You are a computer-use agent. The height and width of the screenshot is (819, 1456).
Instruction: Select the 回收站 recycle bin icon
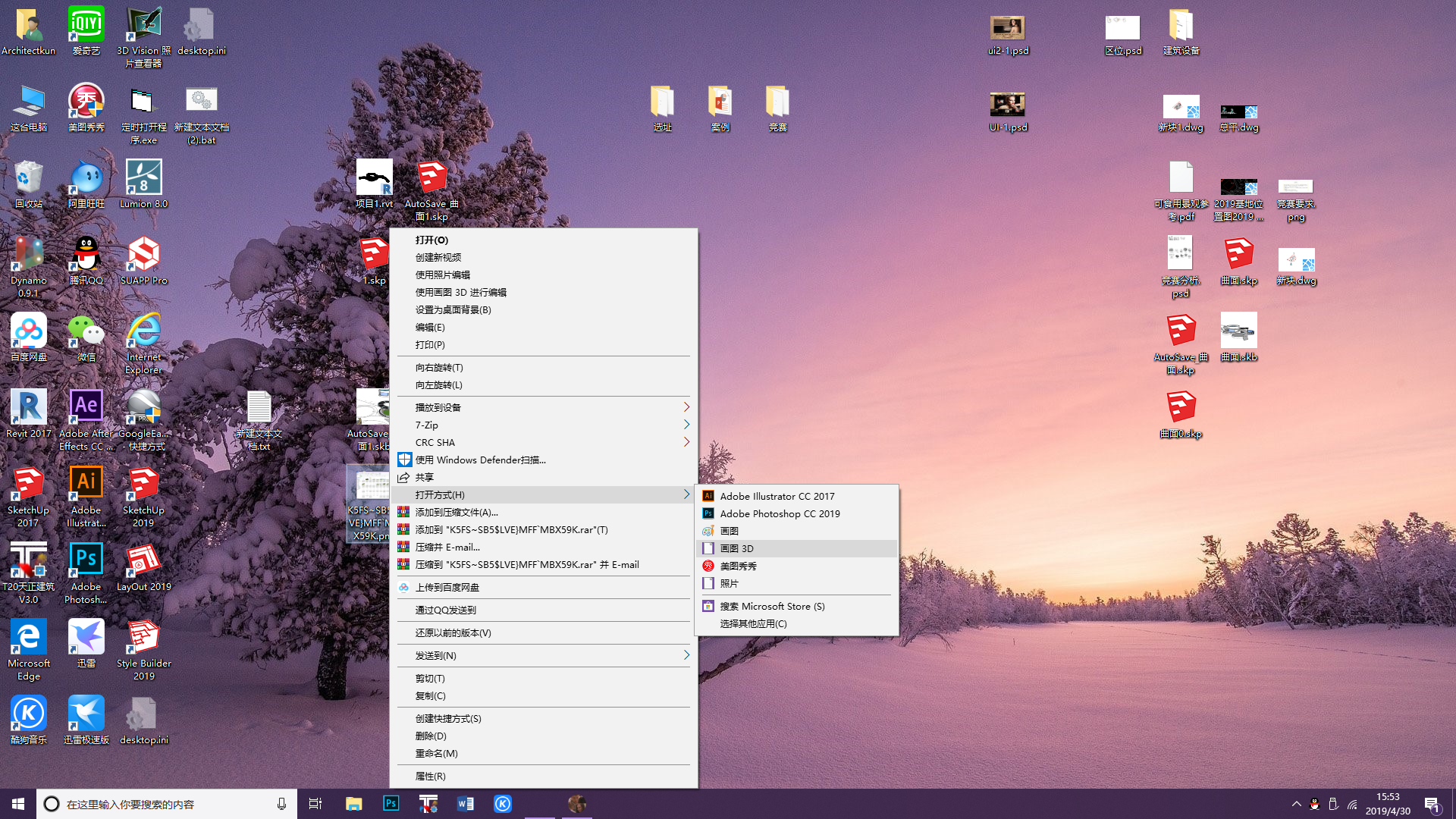pyautogui.click(x=28, y=185)
